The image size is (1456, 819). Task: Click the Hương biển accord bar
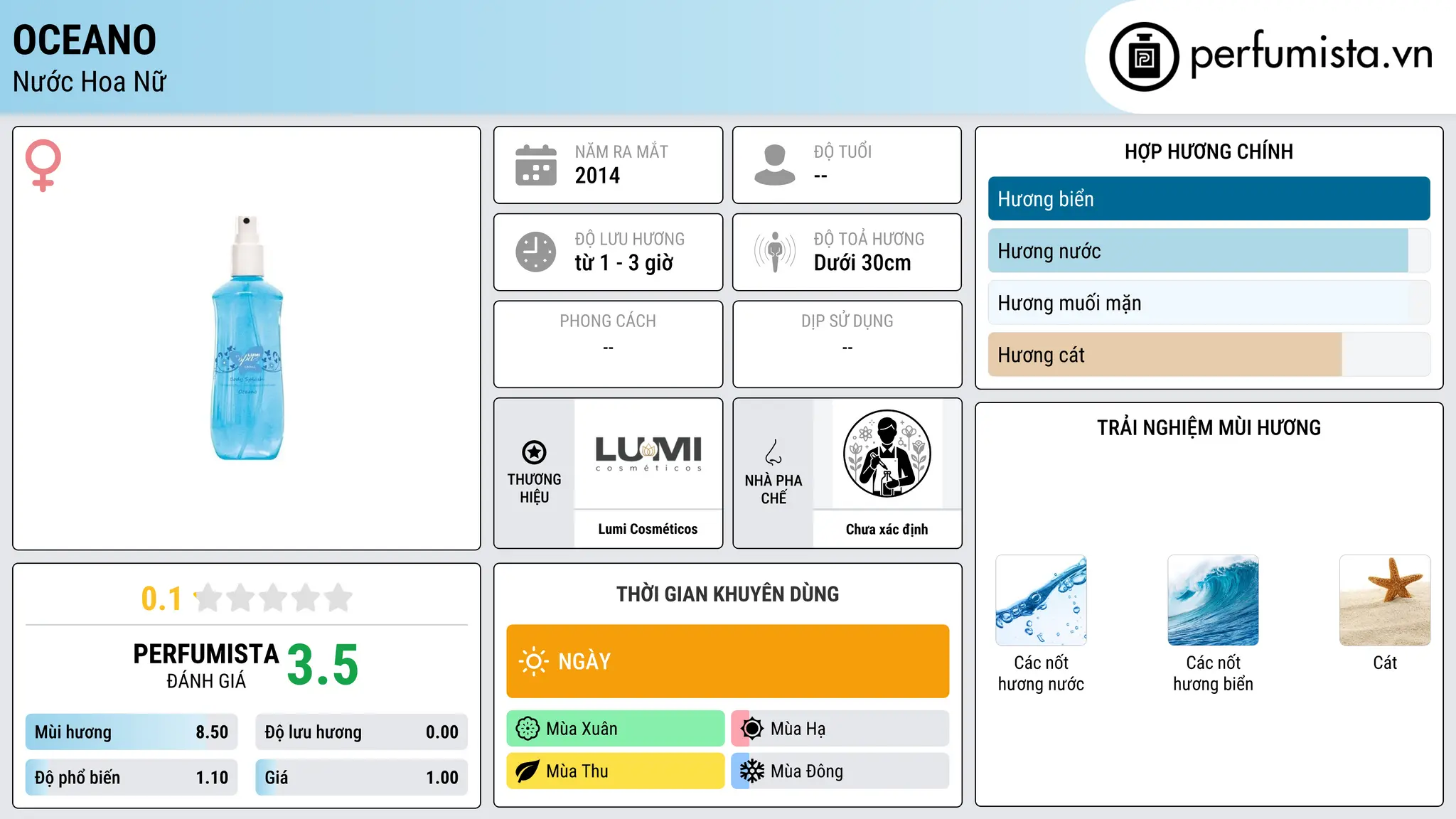coord(1209,199)
